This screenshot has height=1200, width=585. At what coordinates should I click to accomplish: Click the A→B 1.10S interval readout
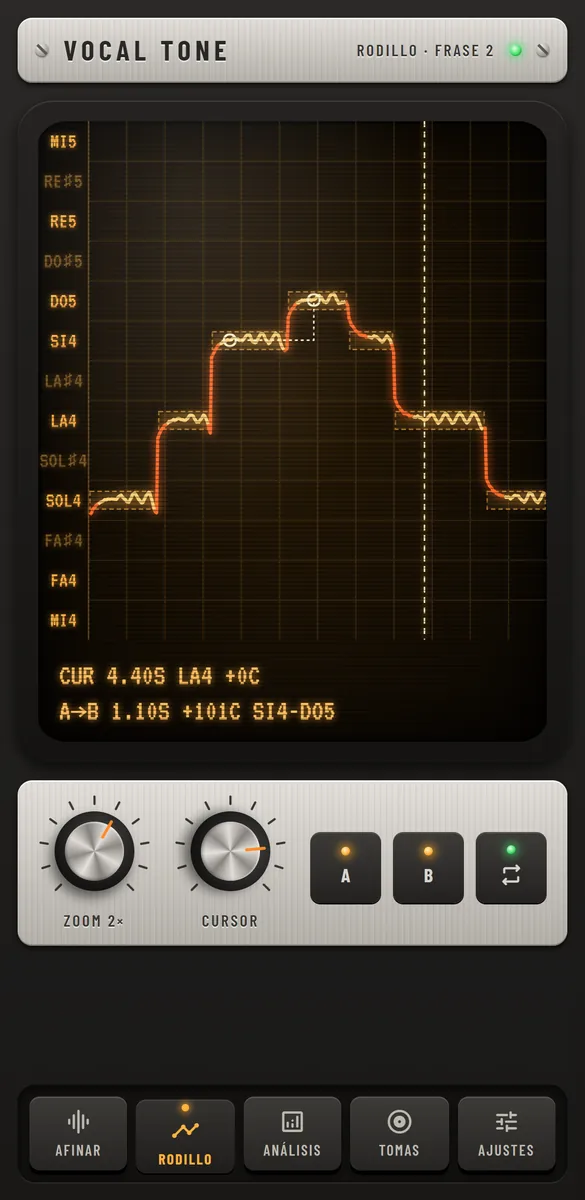tap(197, 713)
